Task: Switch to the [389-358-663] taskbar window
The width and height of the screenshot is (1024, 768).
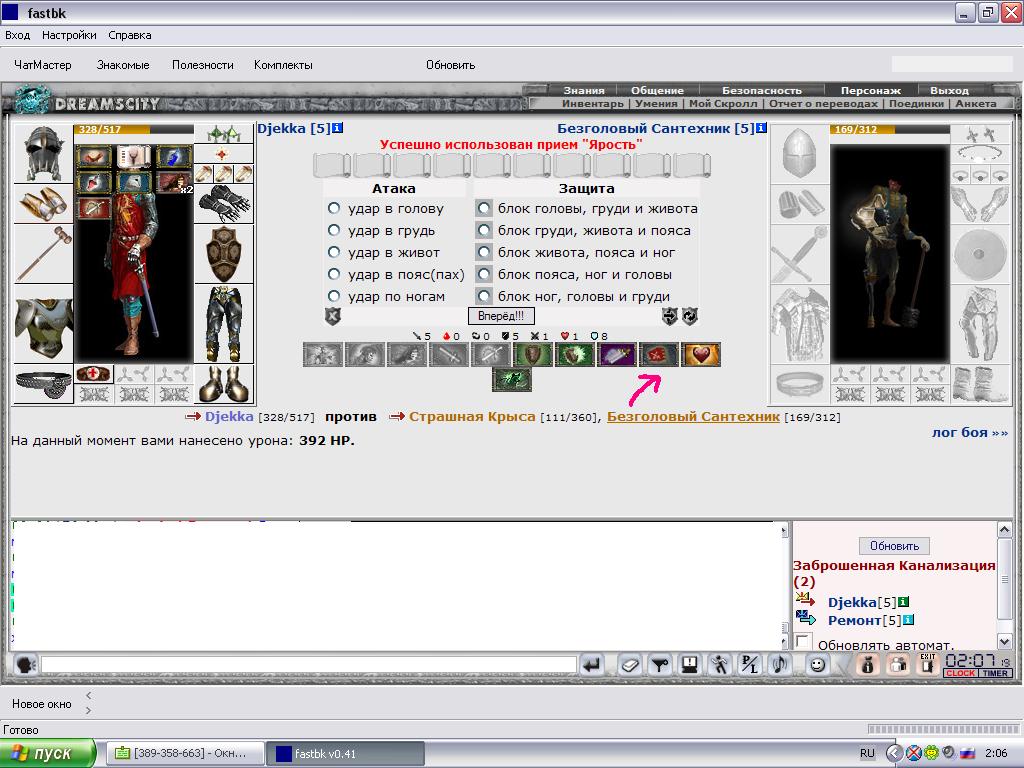Action: coord(185,754)
